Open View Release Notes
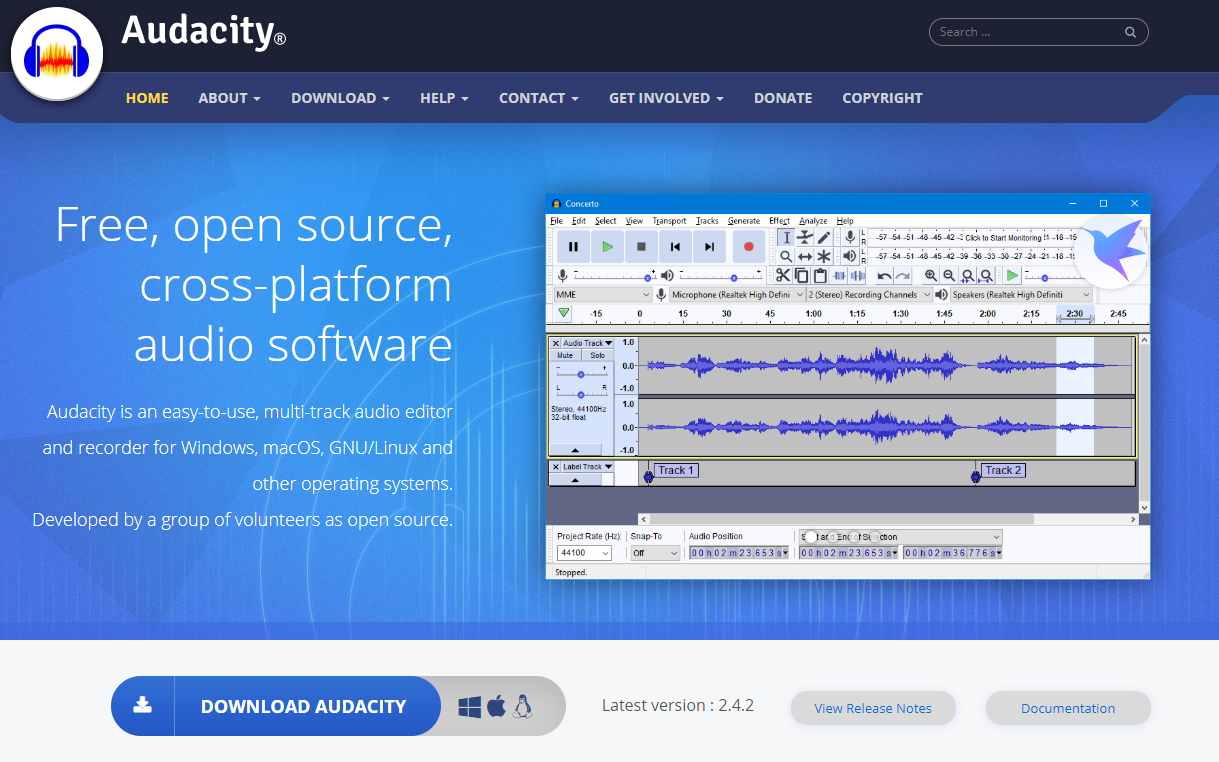The height and width of the screenshot is (762, 1219). coord(873,708)
